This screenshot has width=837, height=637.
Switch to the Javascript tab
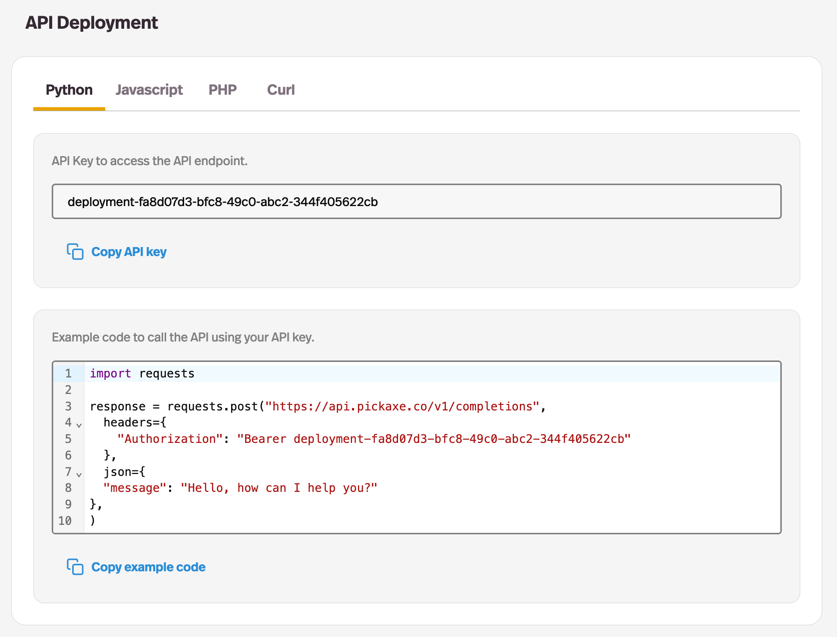click(x=148, y=90)
